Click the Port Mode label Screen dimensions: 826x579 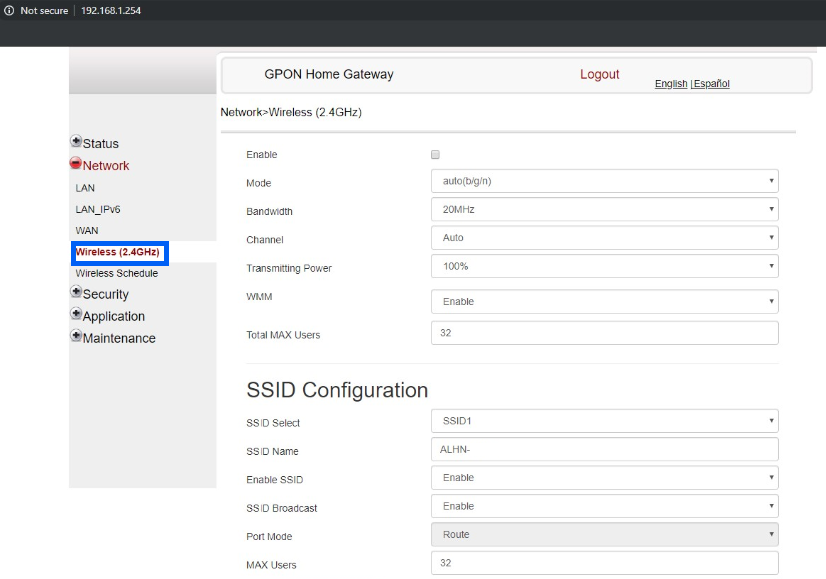tap(269, 537)
